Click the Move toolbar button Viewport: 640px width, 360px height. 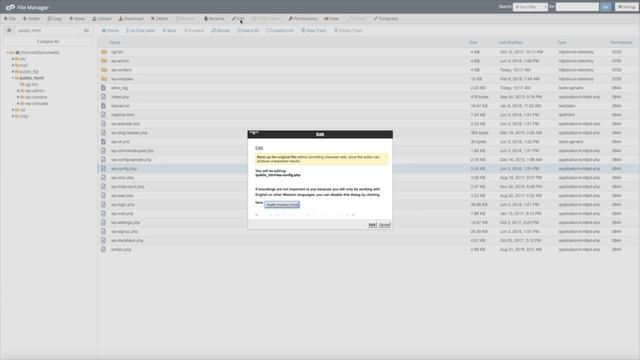[x=77, y=19]
